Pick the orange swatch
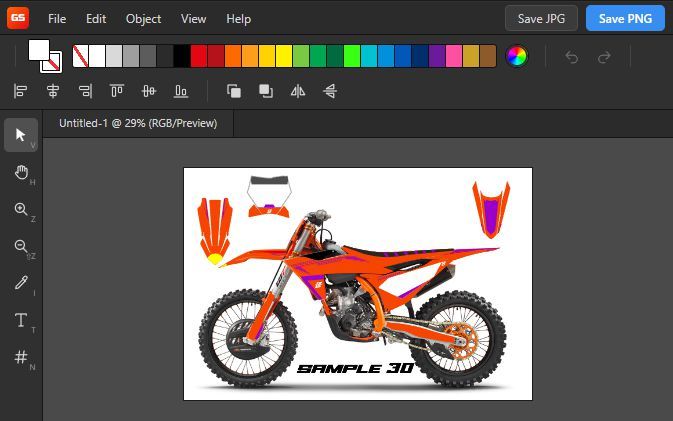This screenshot has height=421, width=673. point(233,56)
